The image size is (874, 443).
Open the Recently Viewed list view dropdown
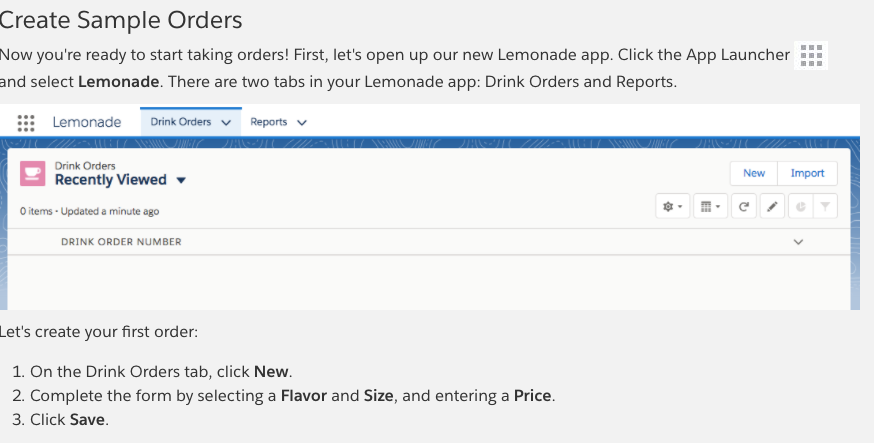(x=181, y=181)
